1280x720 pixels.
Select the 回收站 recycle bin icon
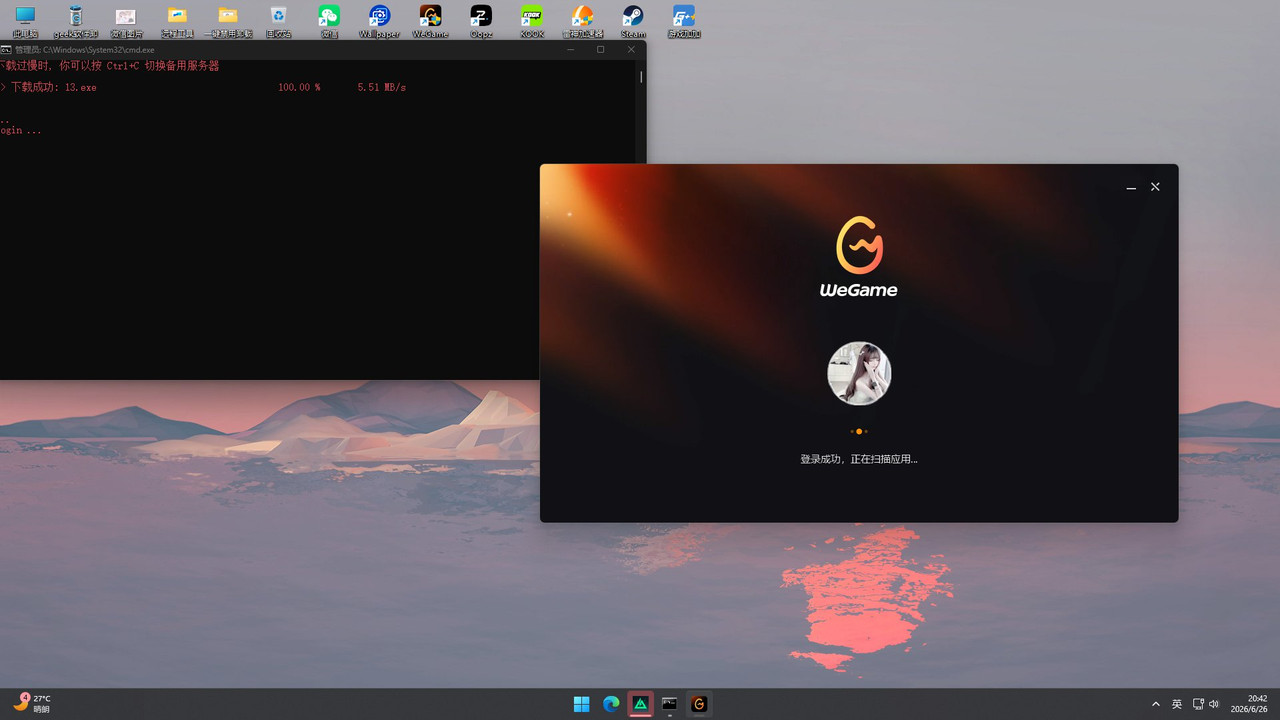tap(278, 20)
